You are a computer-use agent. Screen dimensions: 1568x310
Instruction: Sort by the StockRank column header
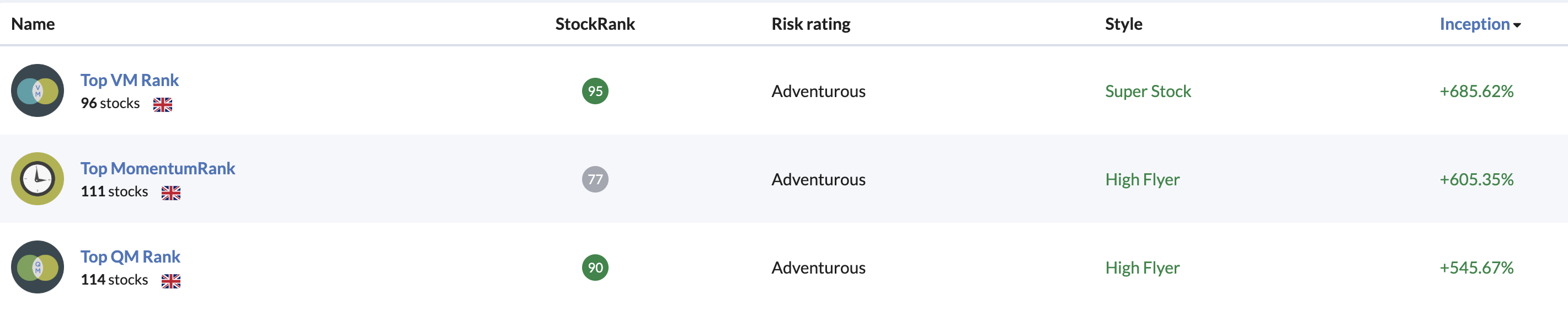pos(595,24)
